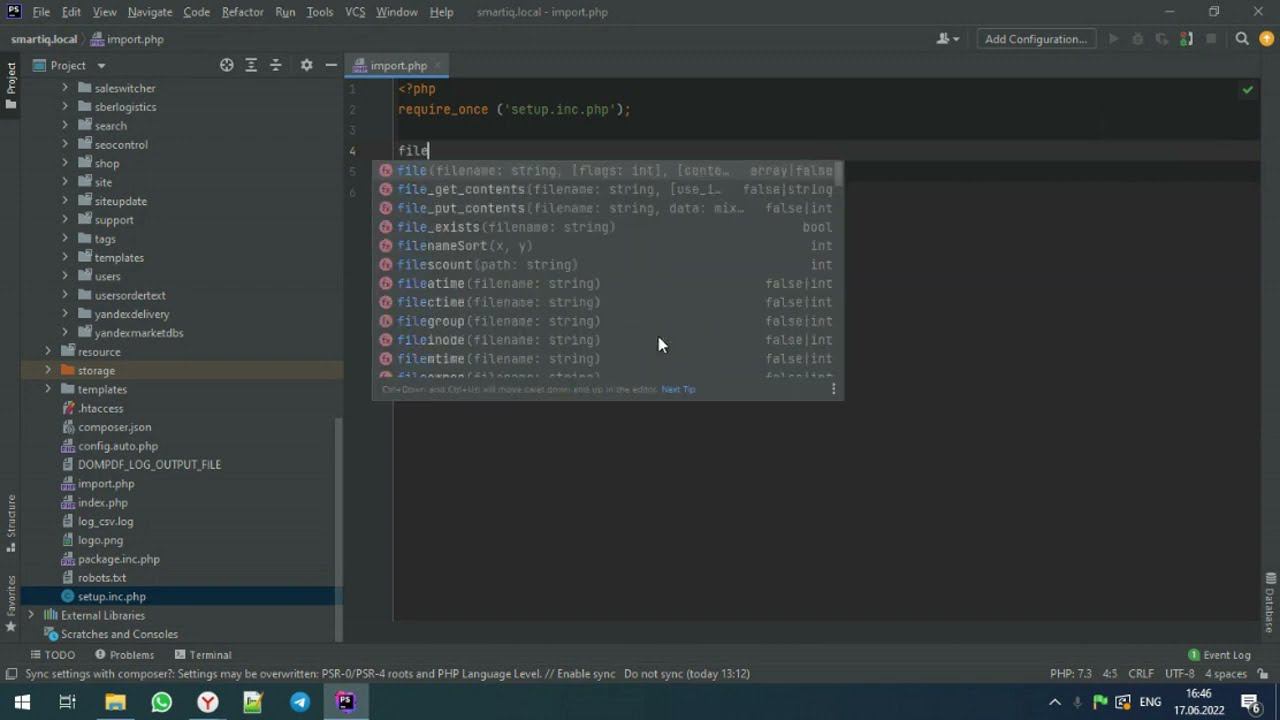The height and width of the screenshot is (720, 1280).
Task: Open the TODO tool window
Action: tap(52, 655)
